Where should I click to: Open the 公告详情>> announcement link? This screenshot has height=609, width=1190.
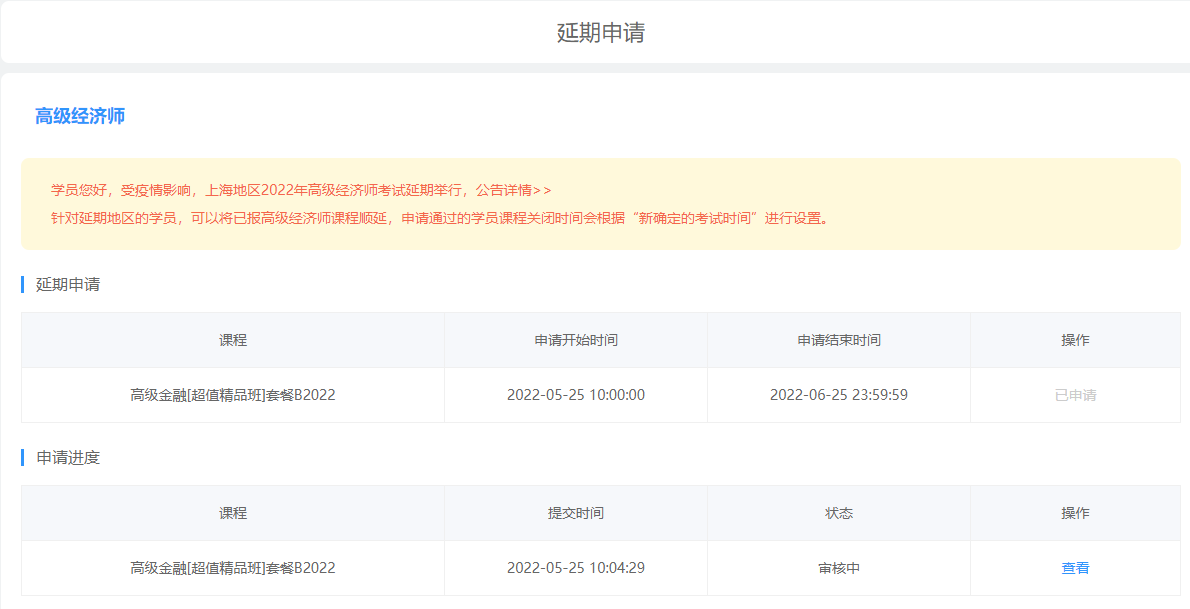click(x=513, y=190)
